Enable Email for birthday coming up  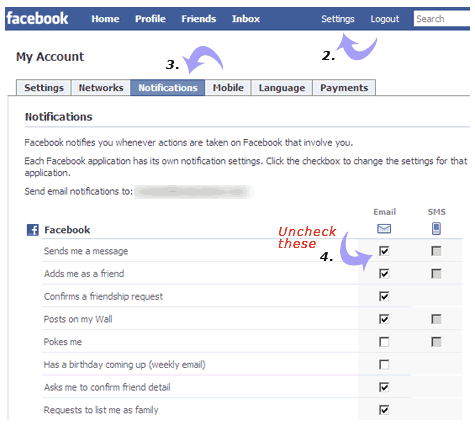click(384, 364)
